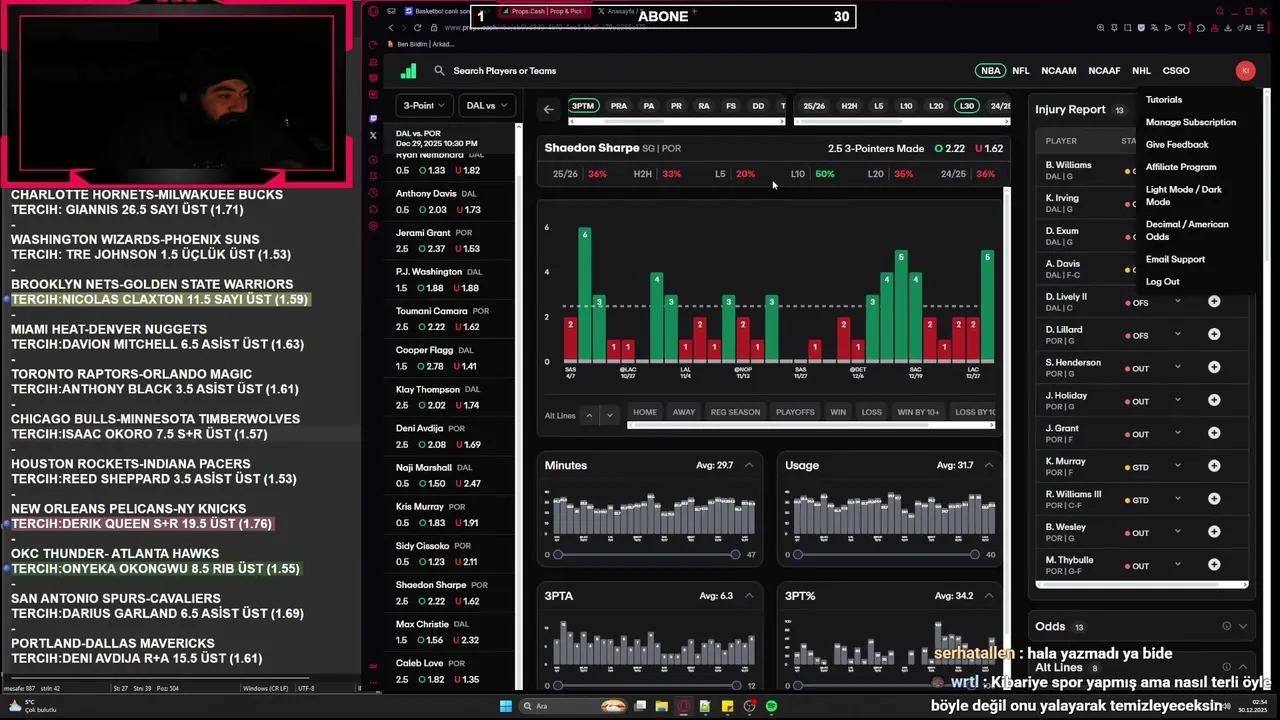1280x720 pixels.
Task: Choose Give Feedback menu item
Action: tap(1177, 145)
